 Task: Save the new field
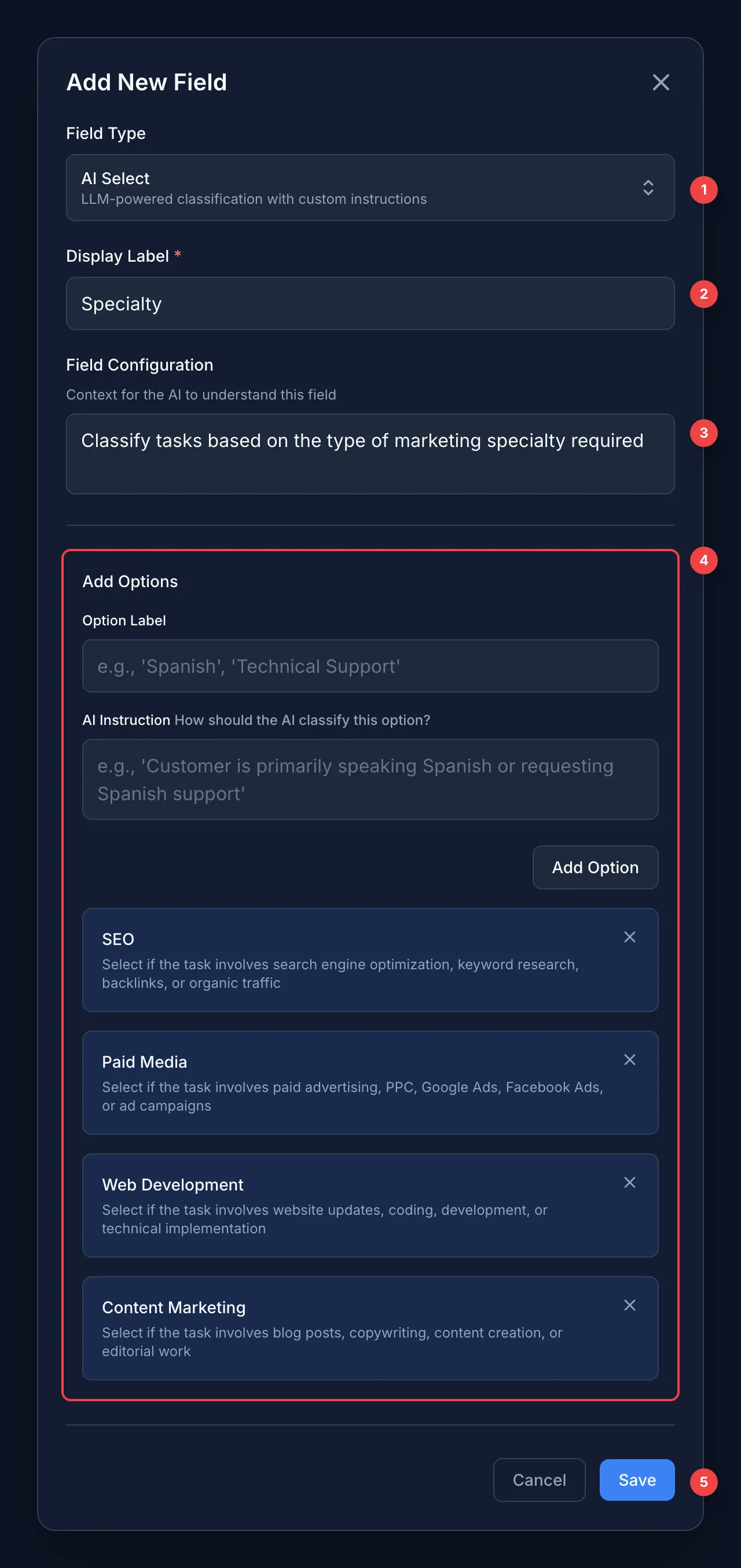[636, 1481]
